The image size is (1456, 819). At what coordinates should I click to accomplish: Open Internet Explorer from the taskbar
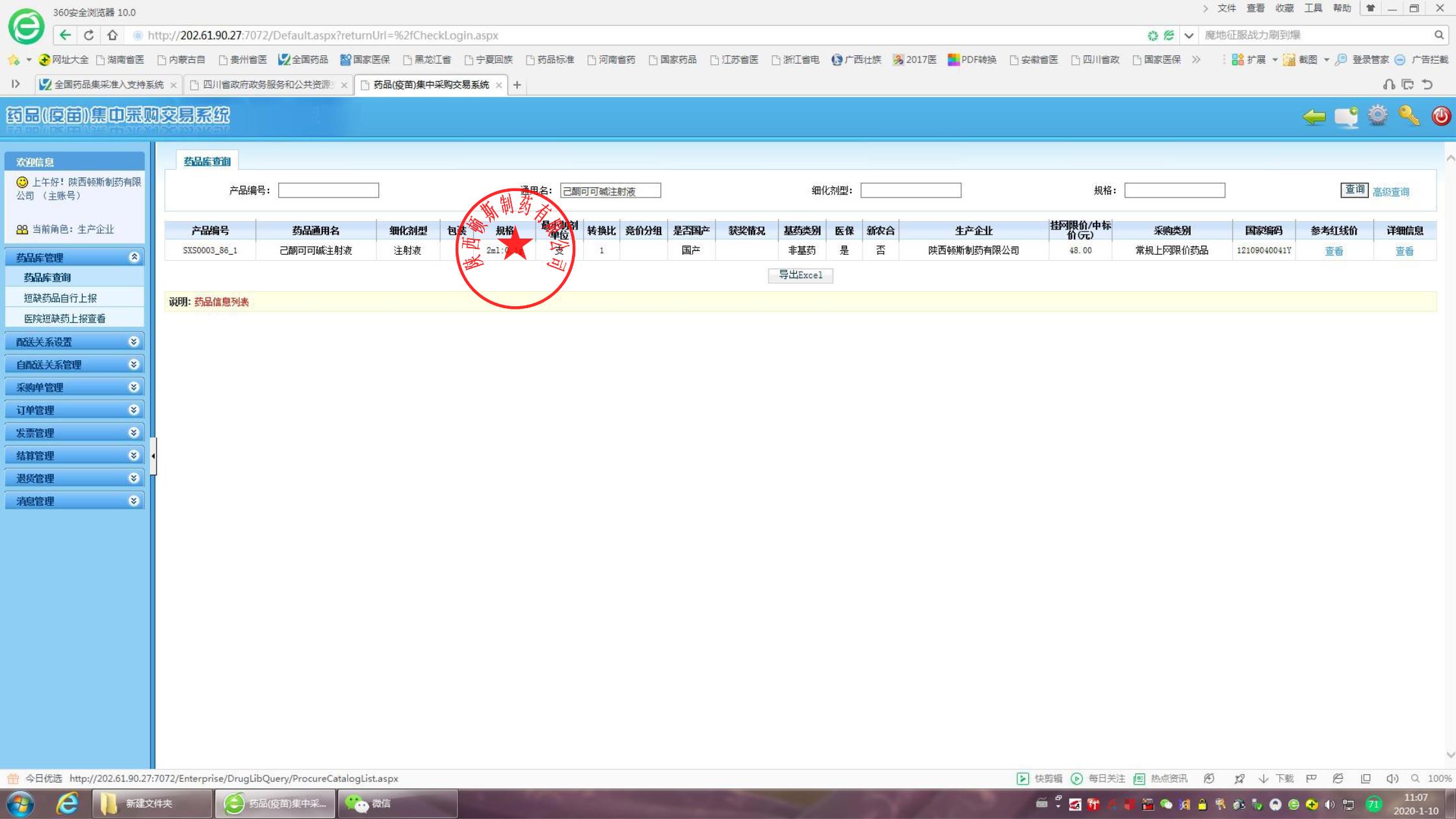click(67, 804)
